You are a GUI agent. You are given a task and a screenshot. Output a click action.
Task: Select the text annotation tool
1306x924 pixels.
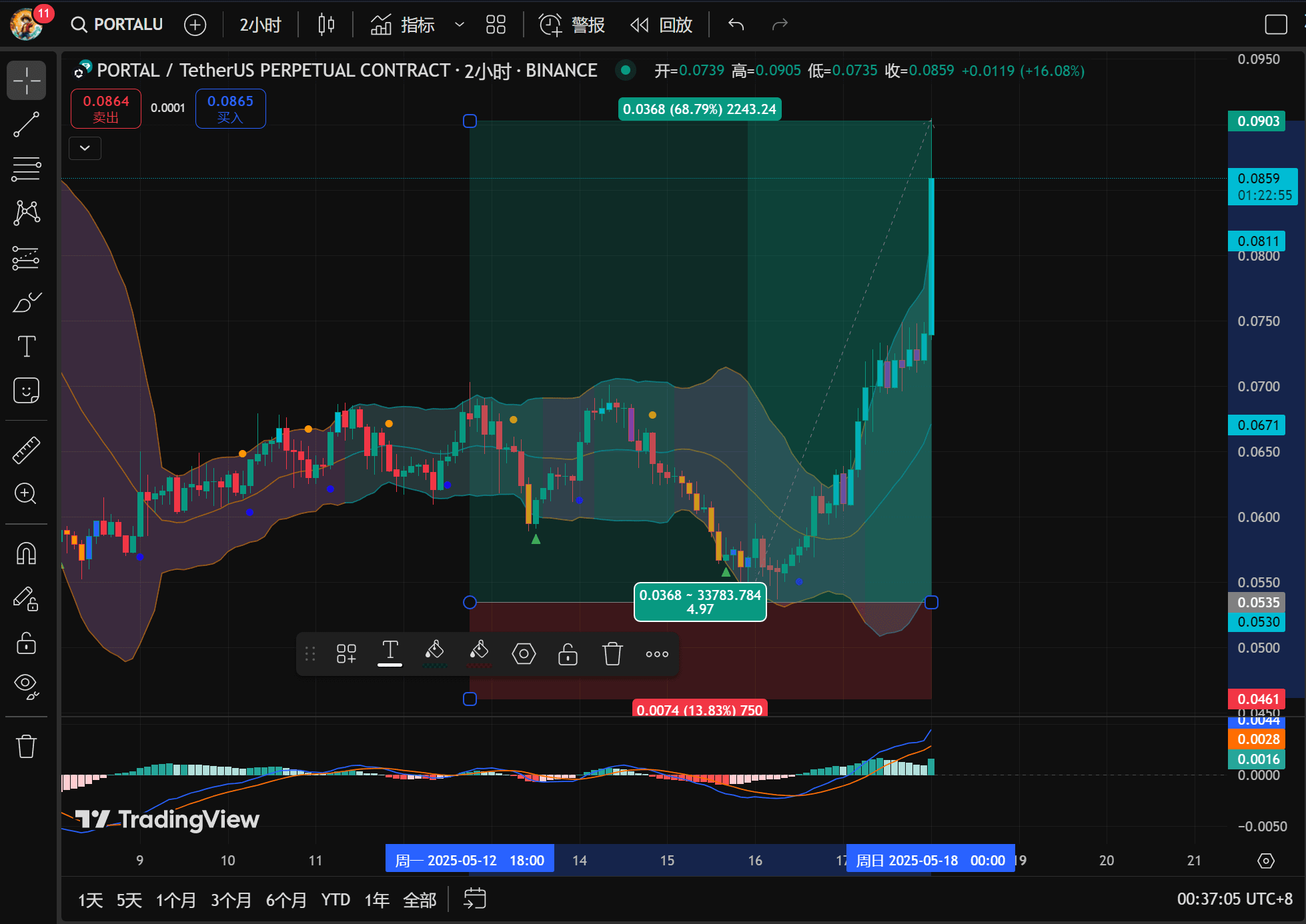(x=27, y=347)
